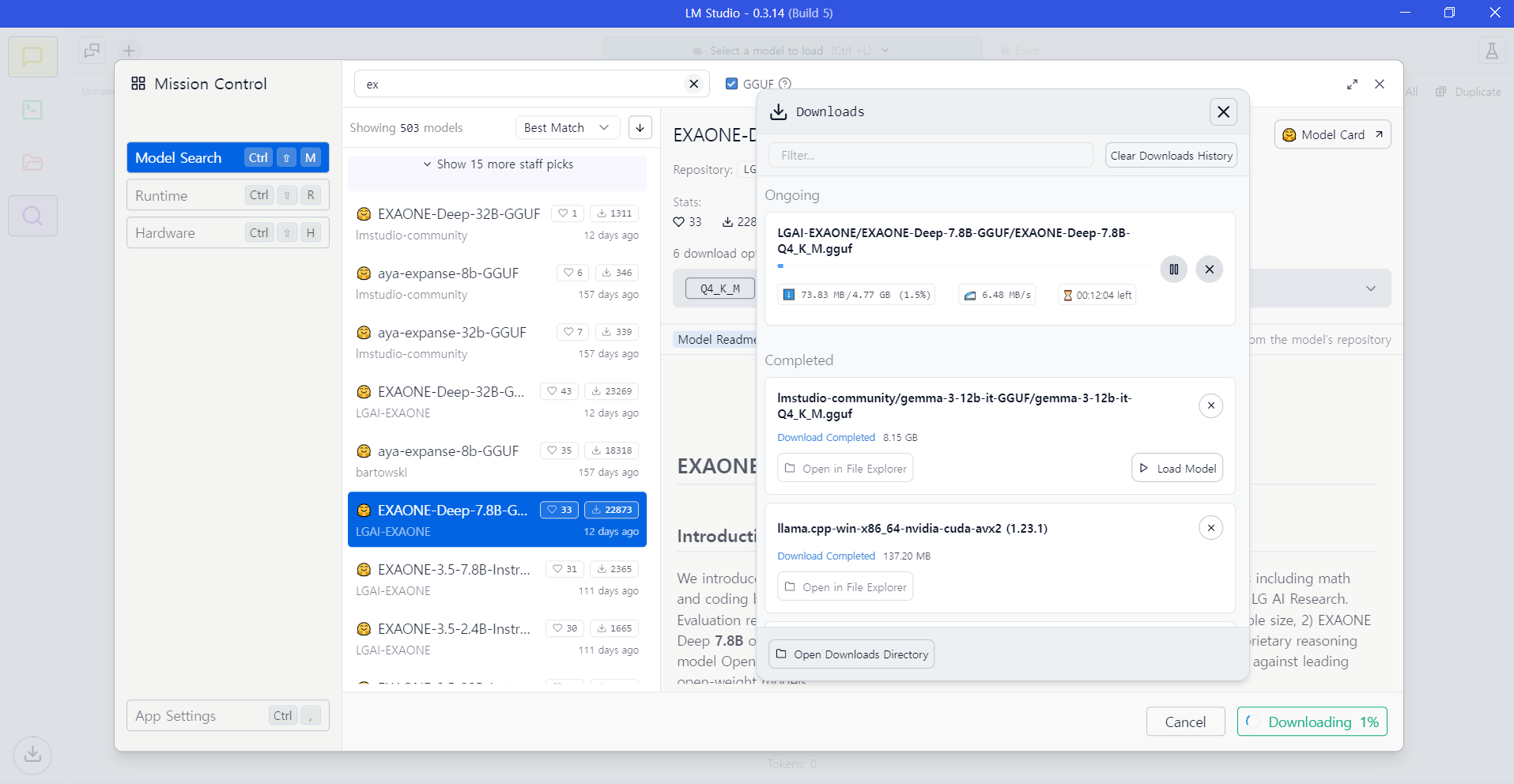1514x784 pixels.
Task: Close the Mission Control dialog
Action: click(x=1380, y=84)
